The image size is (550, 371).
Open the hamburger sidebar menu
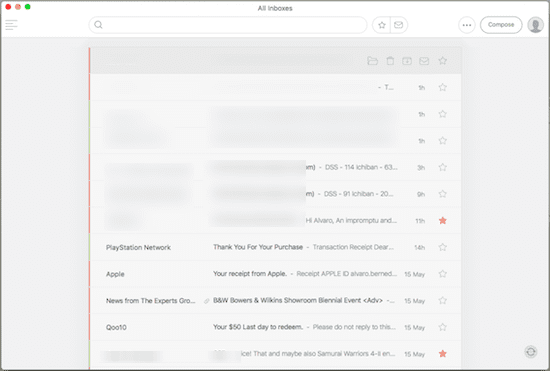[11, 25]
